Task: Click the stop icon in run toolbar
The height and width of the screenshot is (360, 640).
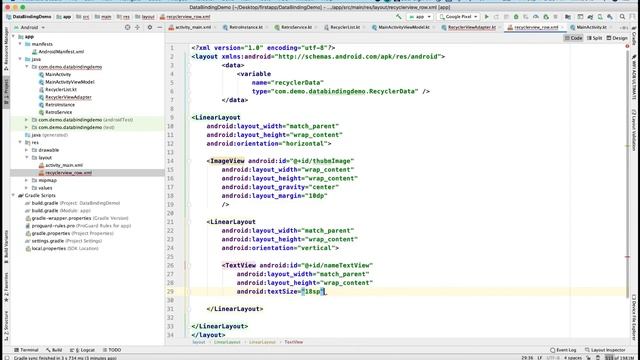Action: 556,17
